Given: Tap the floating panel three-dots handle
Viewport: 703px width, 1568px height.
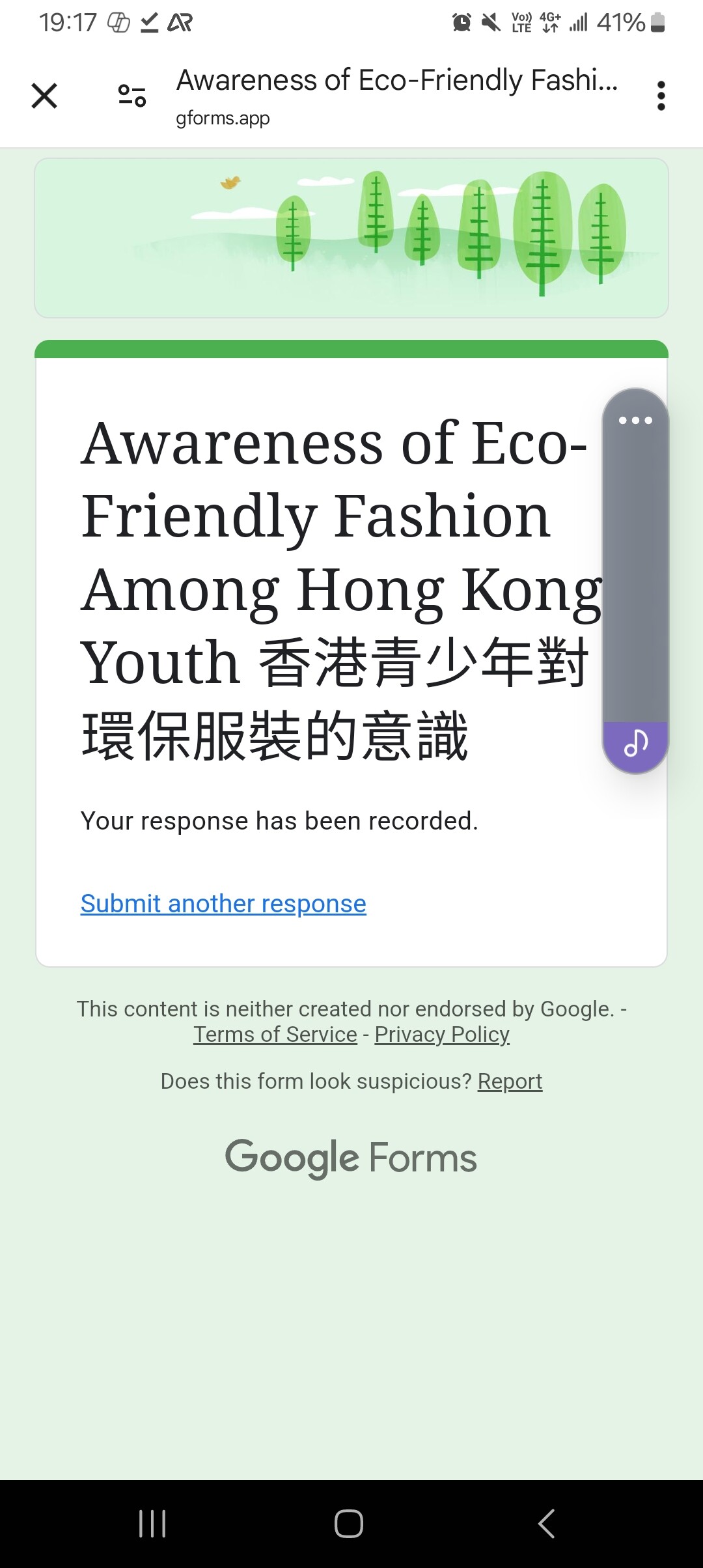Looking at the screenshot, I should [635, 421].
